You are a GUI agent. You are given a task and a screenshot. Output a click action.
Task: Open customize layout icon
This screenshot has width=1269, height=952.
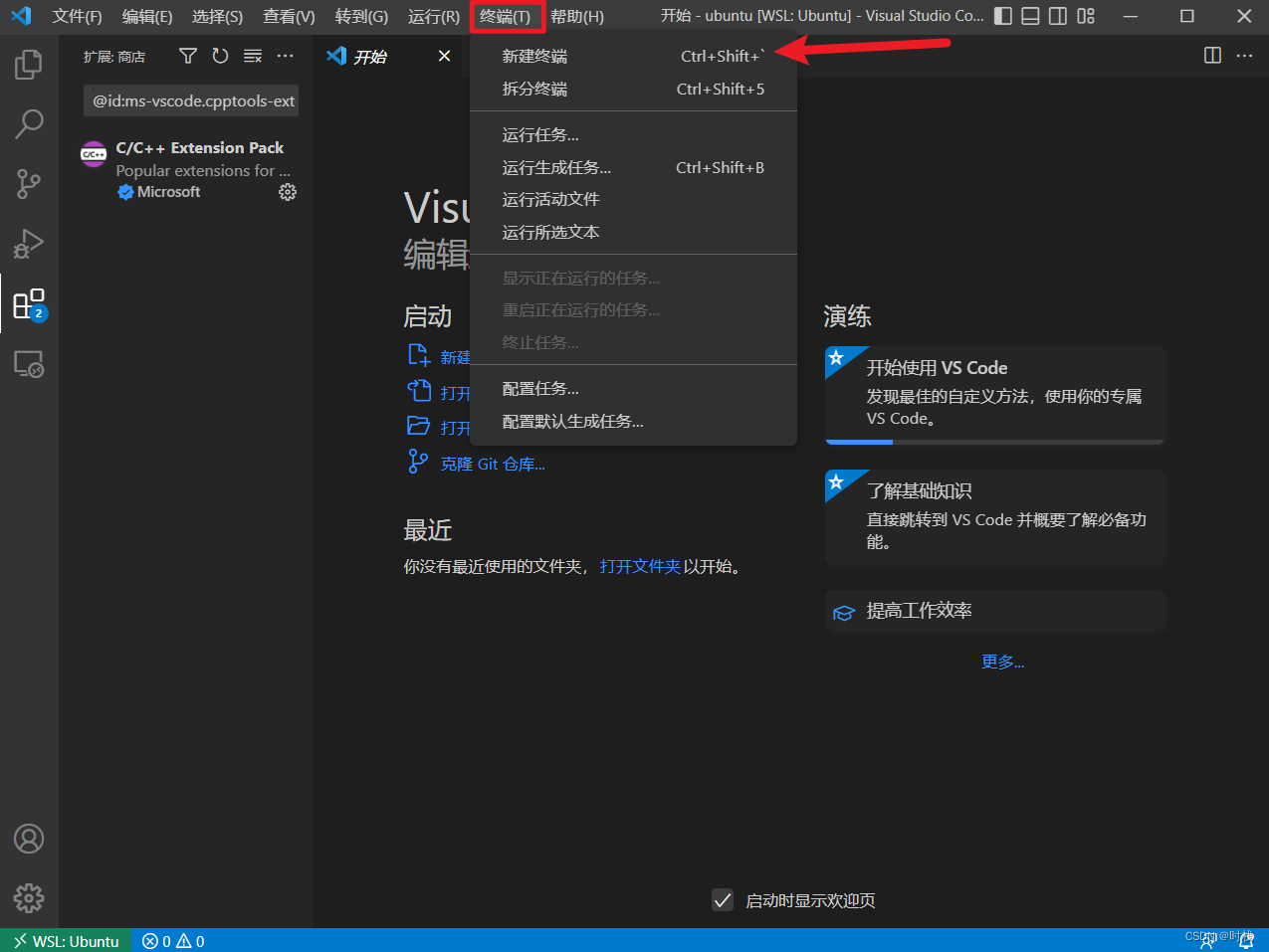point(1086,16)
